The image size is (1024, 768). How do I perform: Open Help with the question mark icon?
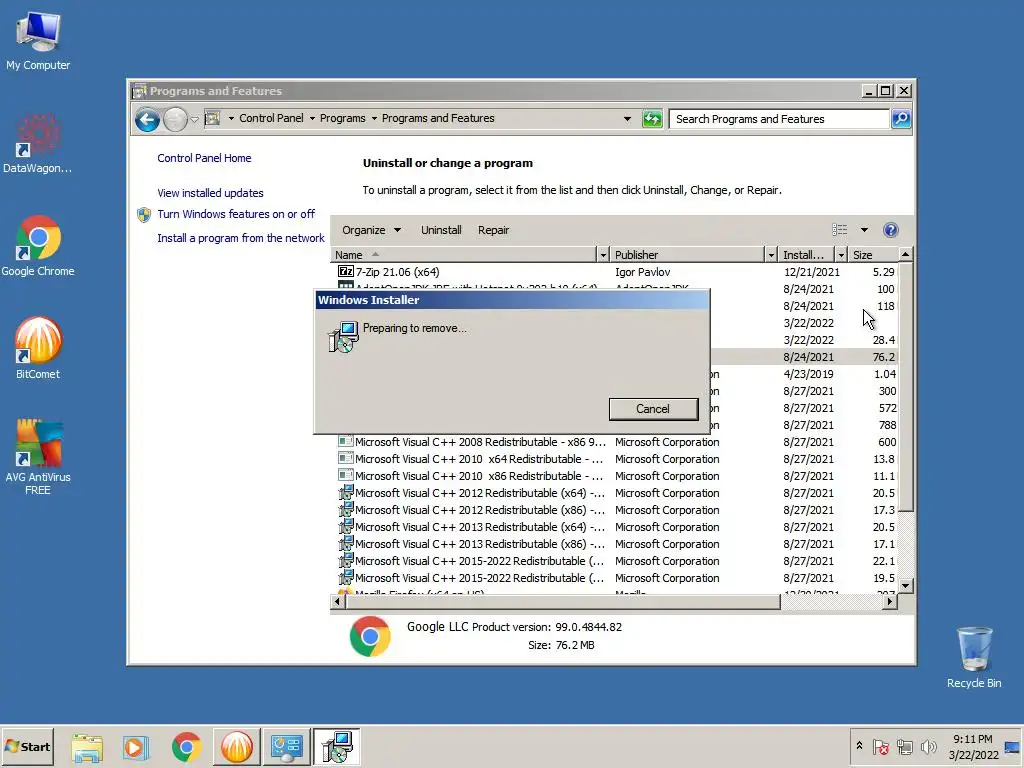click(x=891, y=230)
